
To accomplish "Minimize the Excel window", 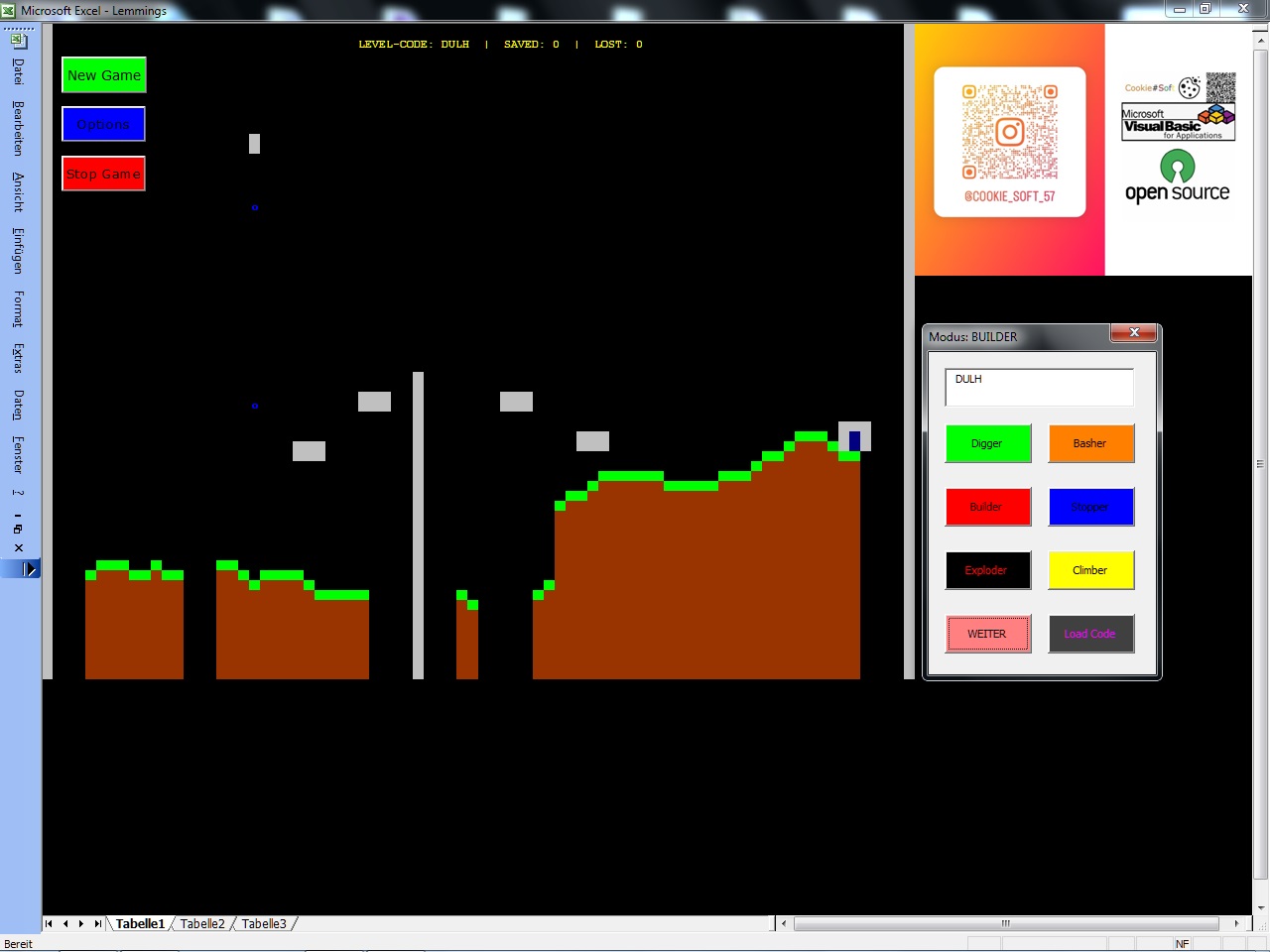I will click(x=1180, y=9).
